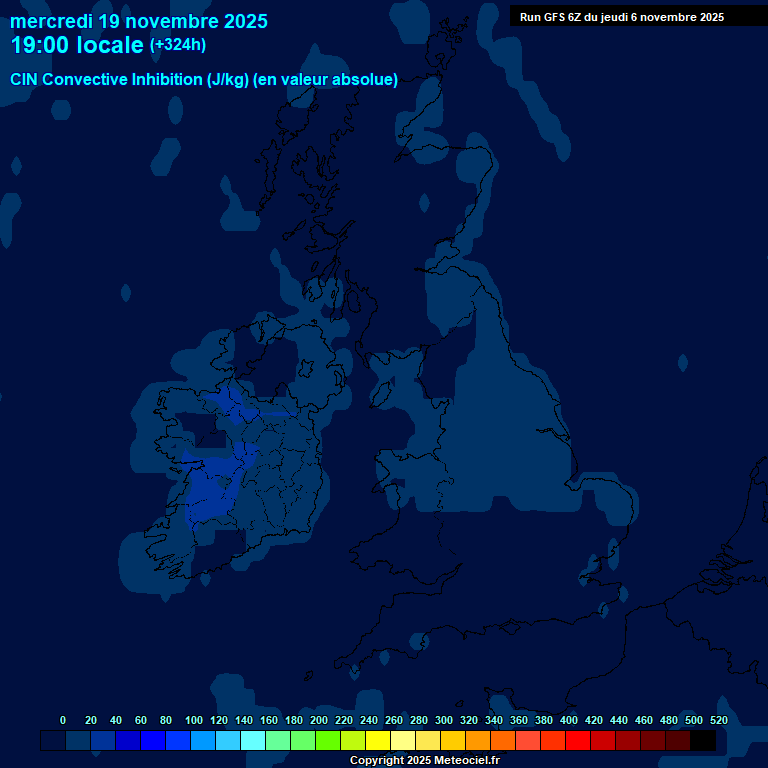Click the Run GFS 6Z header label

[x=622, y=17]
